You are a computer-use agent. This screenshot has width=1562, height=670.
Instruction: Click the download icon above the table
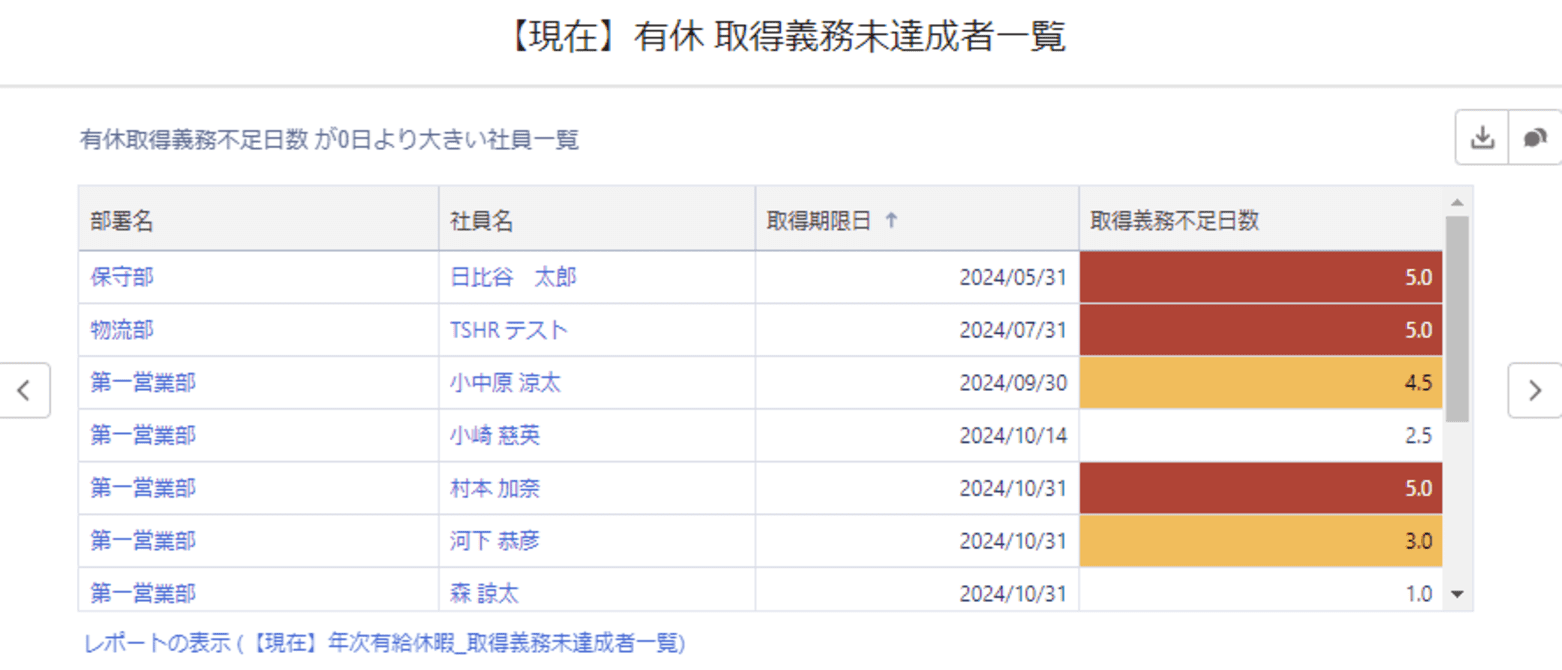coord(1481,138)
